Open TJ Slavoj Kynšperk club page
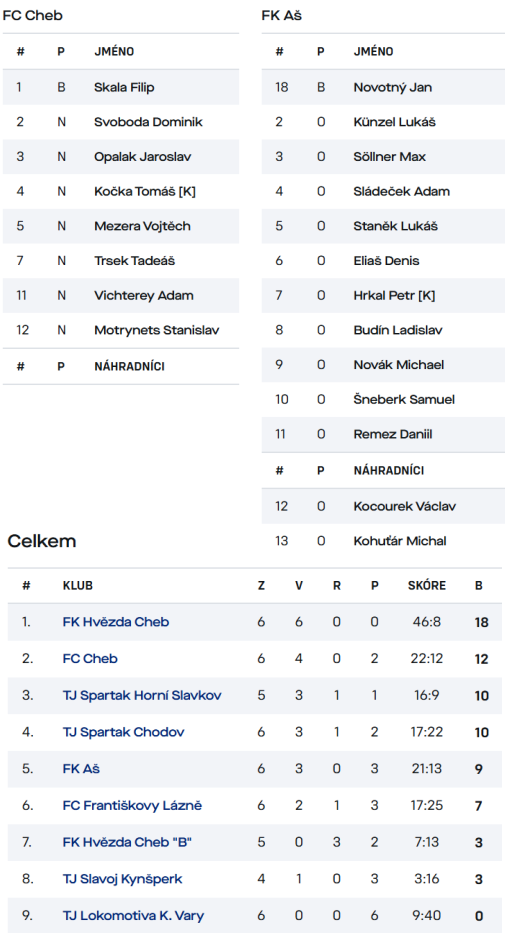The width and height of the screenshot is (505, 933). click(x=122, y=879)
